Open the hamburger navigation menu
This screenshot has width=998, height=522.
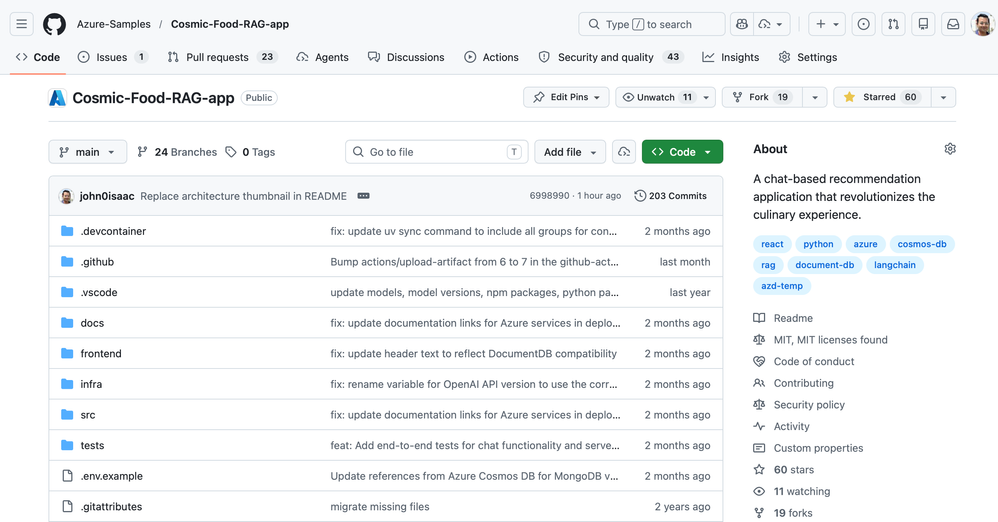[x=21, y=24]
